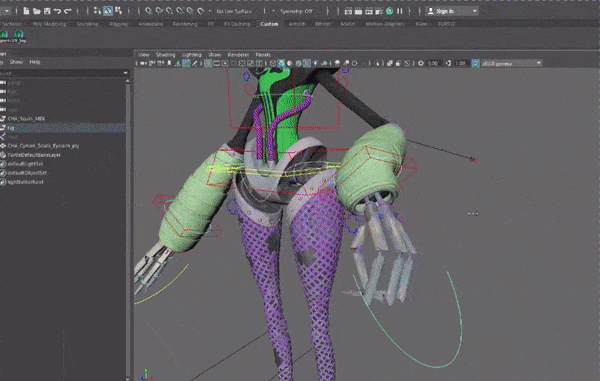Switch to Poly Modeling shelf tab

click(49, 24)
